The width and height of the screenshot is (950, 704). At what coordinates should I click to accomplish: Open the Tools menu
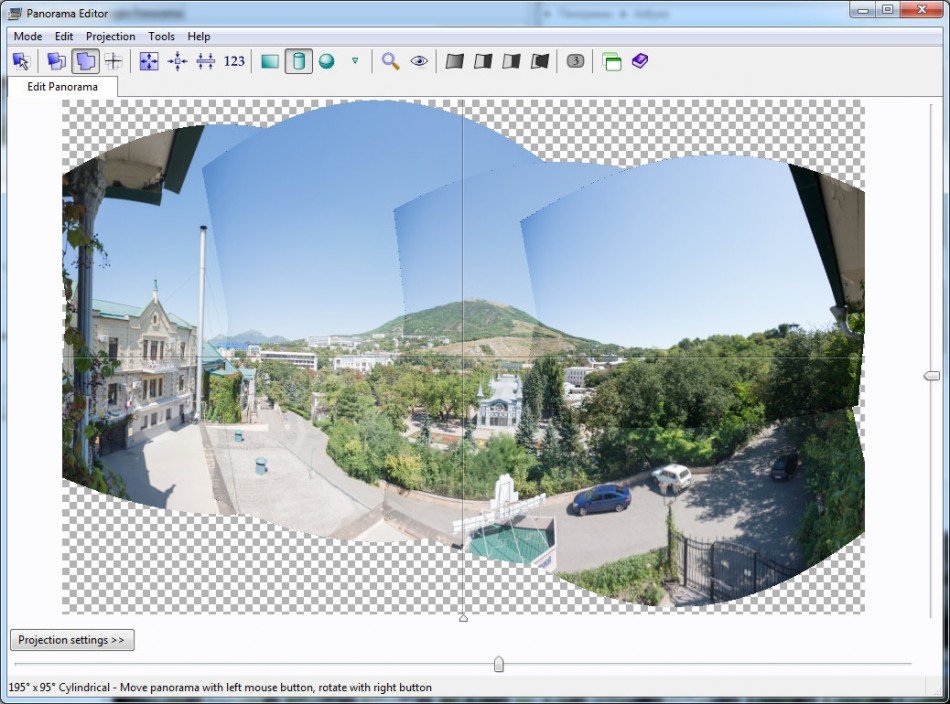point(161,36)
